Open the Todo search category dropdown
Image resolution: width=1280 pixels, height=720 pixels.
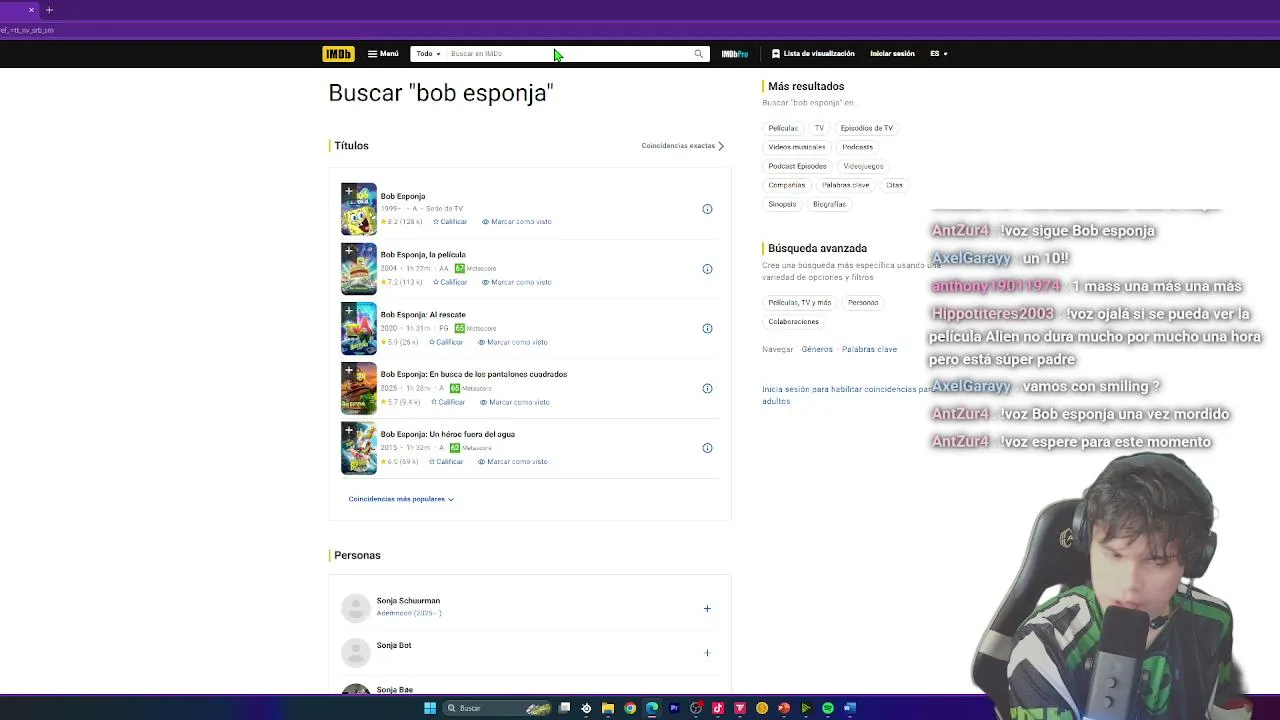pos(428,54)
